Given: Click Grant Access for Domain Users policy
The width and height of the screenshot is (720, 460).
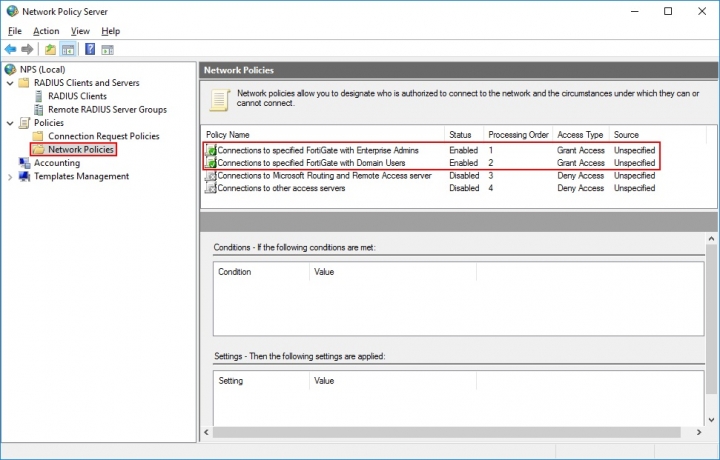Looking at the screenshot, I should click(x=580, y=163).
